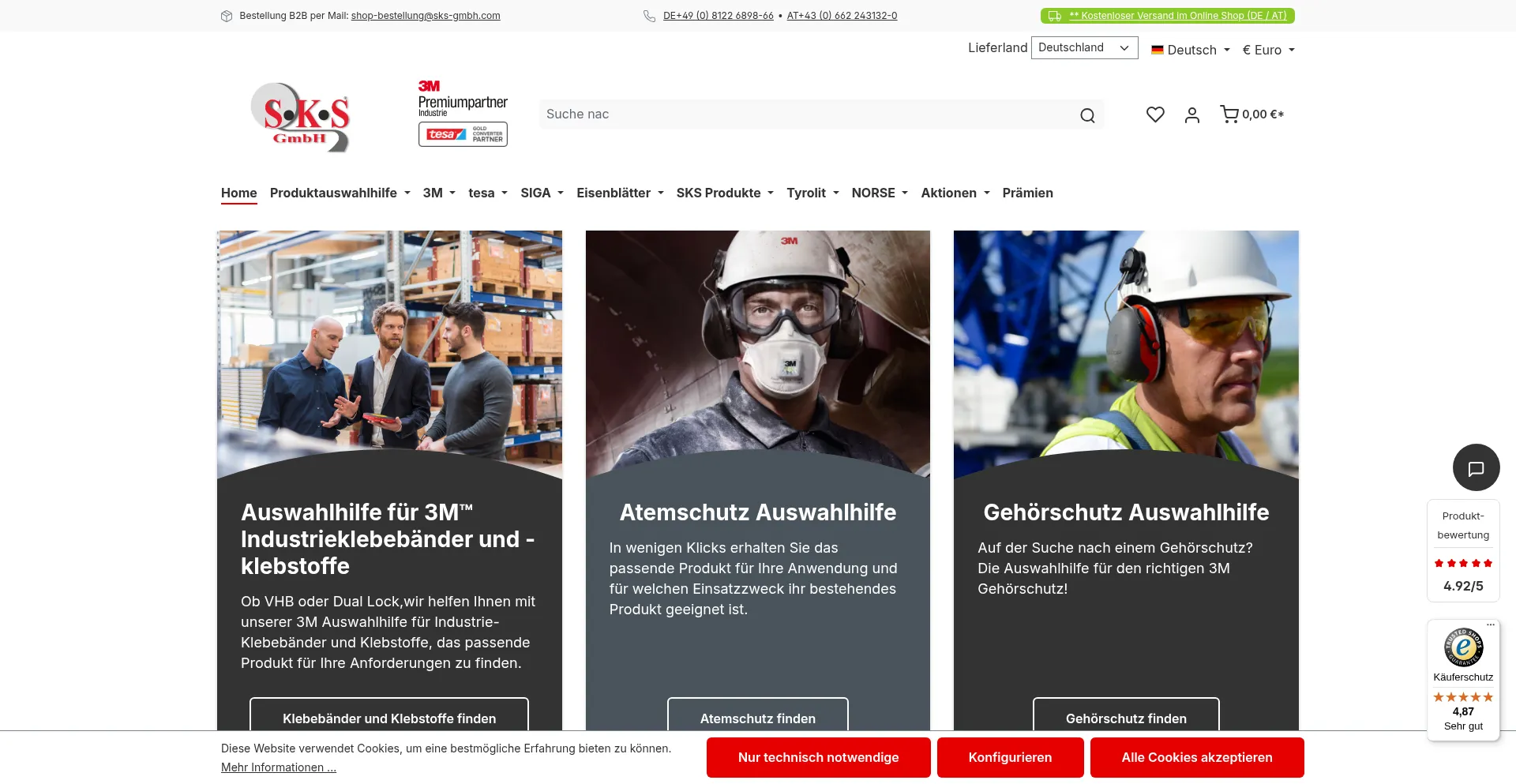
Task: Click the SKS GmbH logo
Action: pyautogui.click(x=300, y=117)
